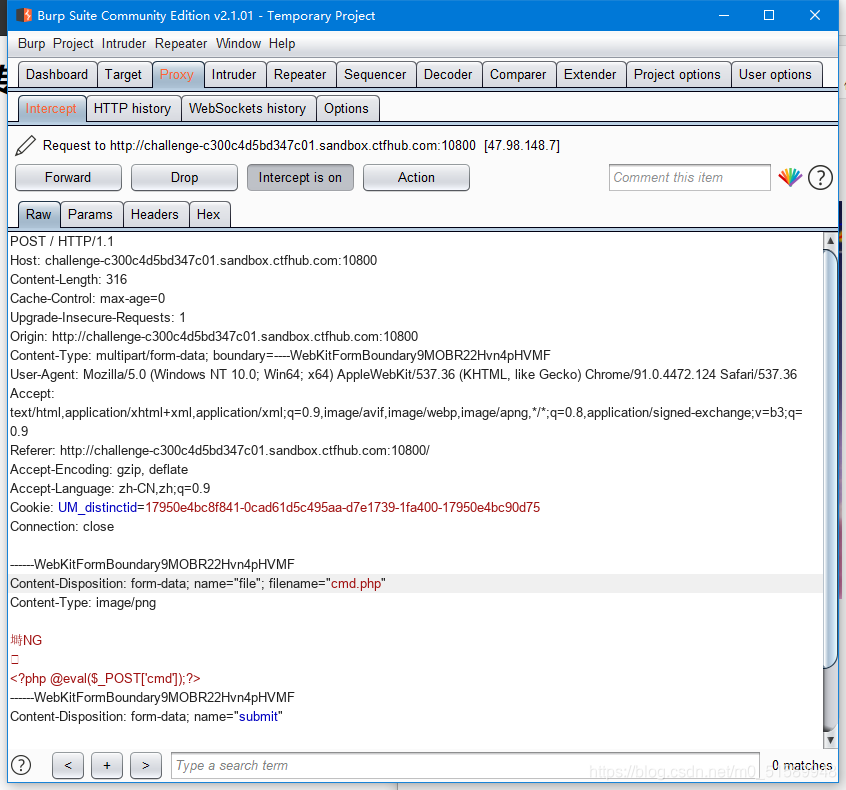Screen dimensions: 846x790
Task: Open the Project menu
Action: point(73,44)
